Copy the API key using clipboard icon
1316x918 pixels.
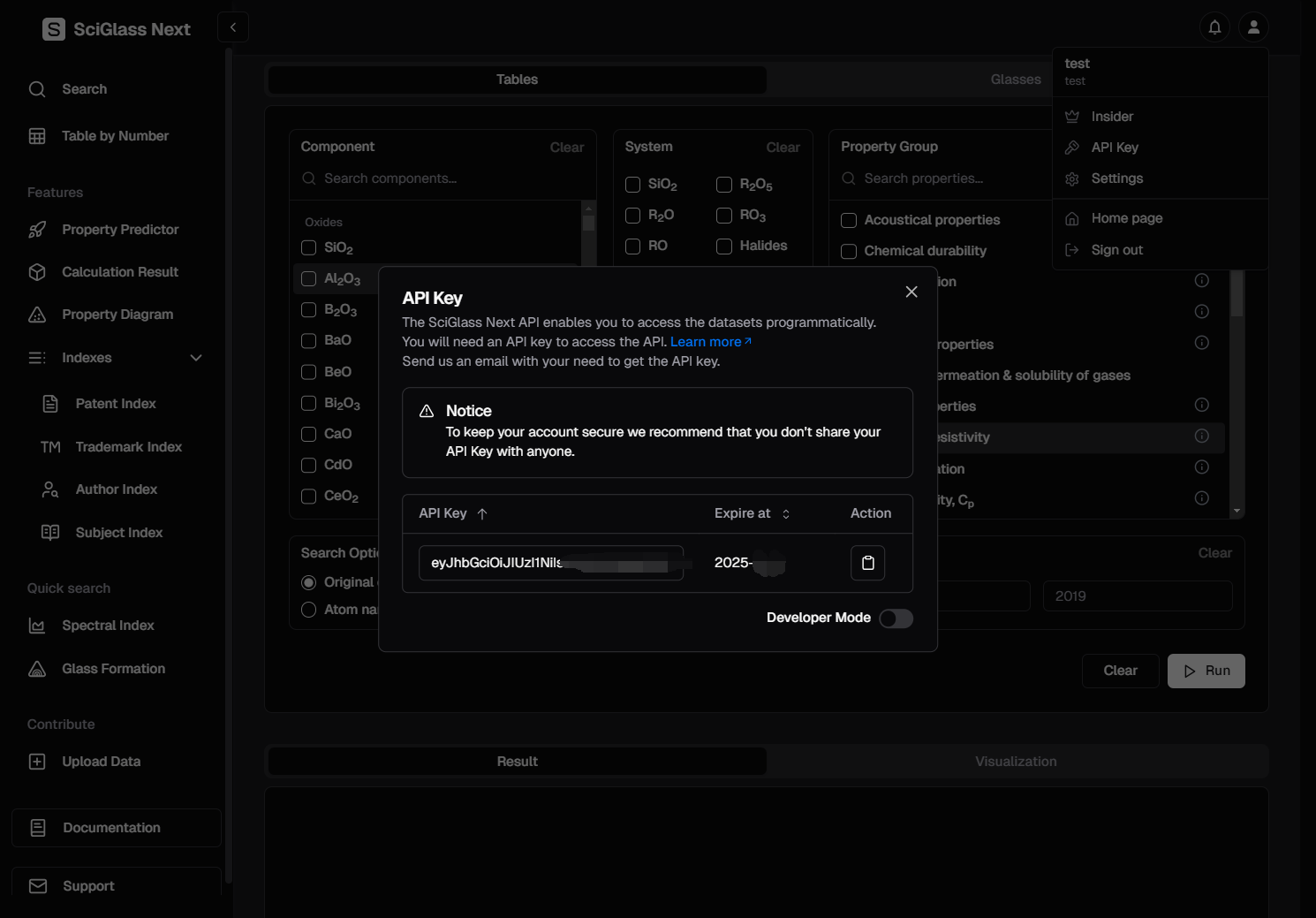point(867,563)
